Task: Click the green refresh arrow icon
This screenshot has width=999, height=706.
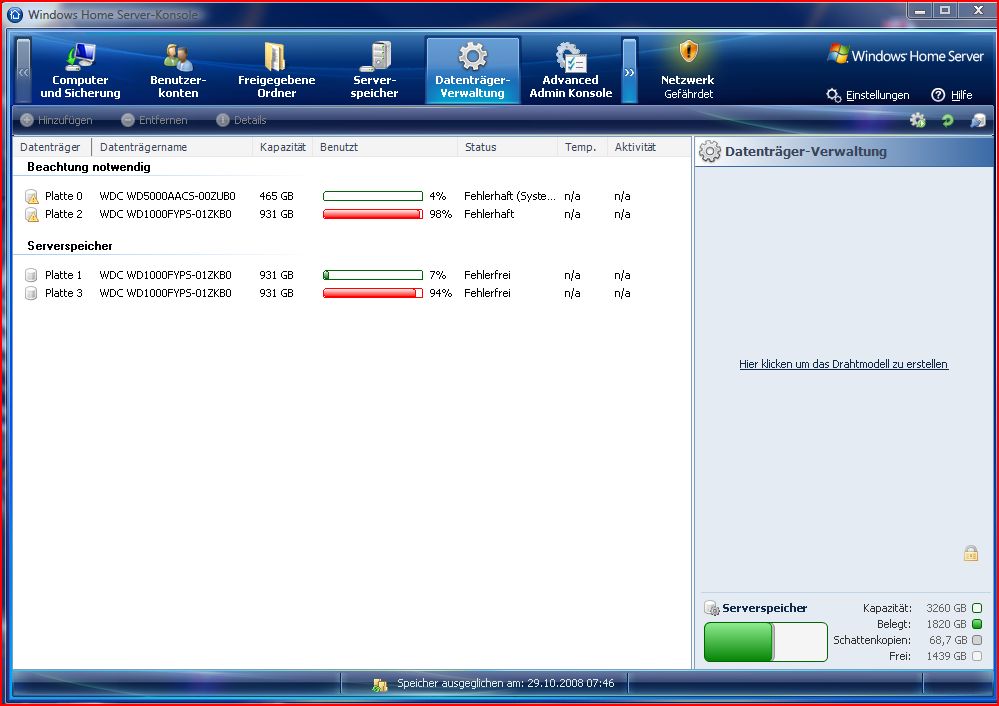Action: pyautogui.click(x=947, y=120)
